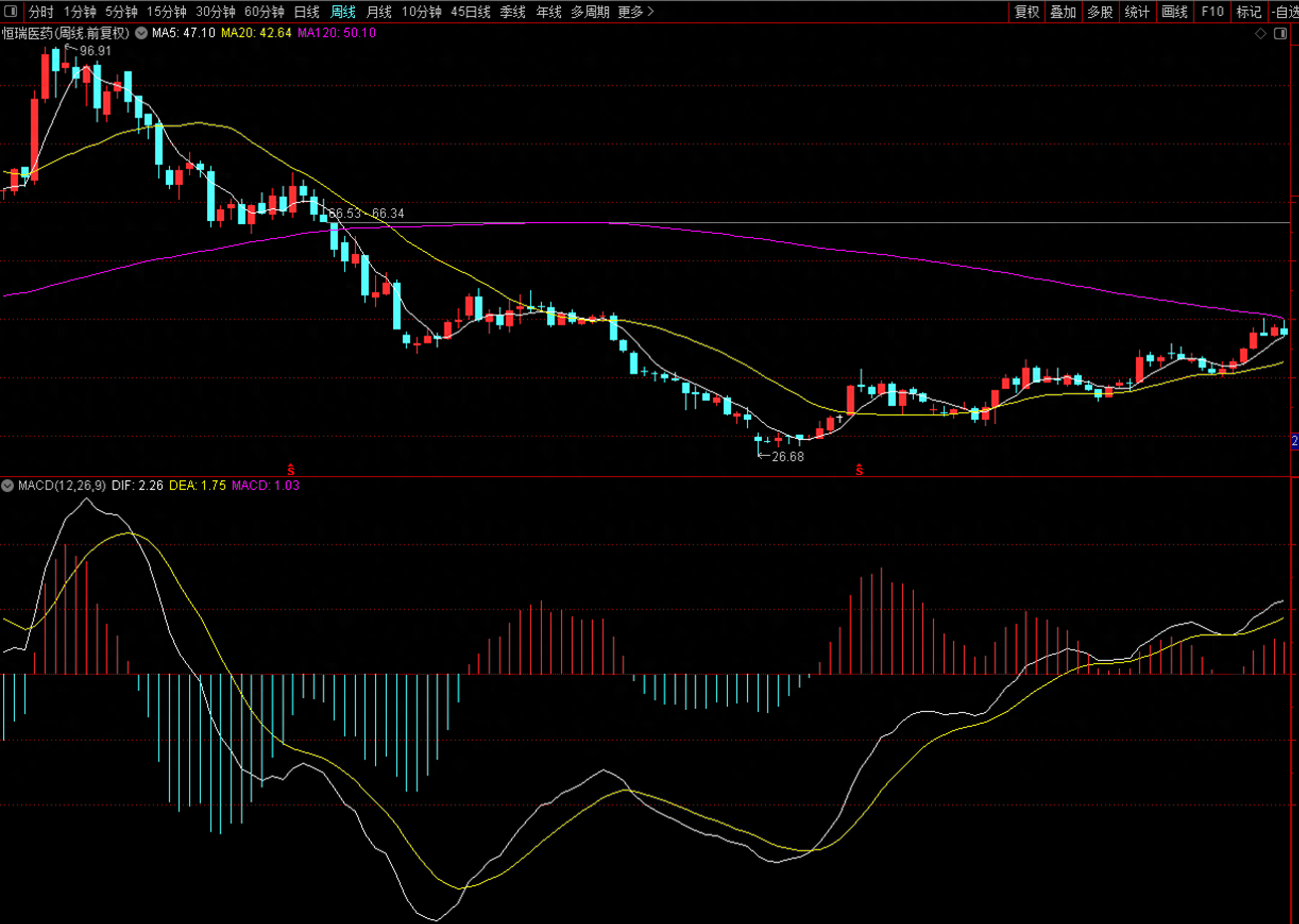The image size is (1299, 924).
Task: Open the 画线 drawing tools
Action: [x=1175, y=11]
